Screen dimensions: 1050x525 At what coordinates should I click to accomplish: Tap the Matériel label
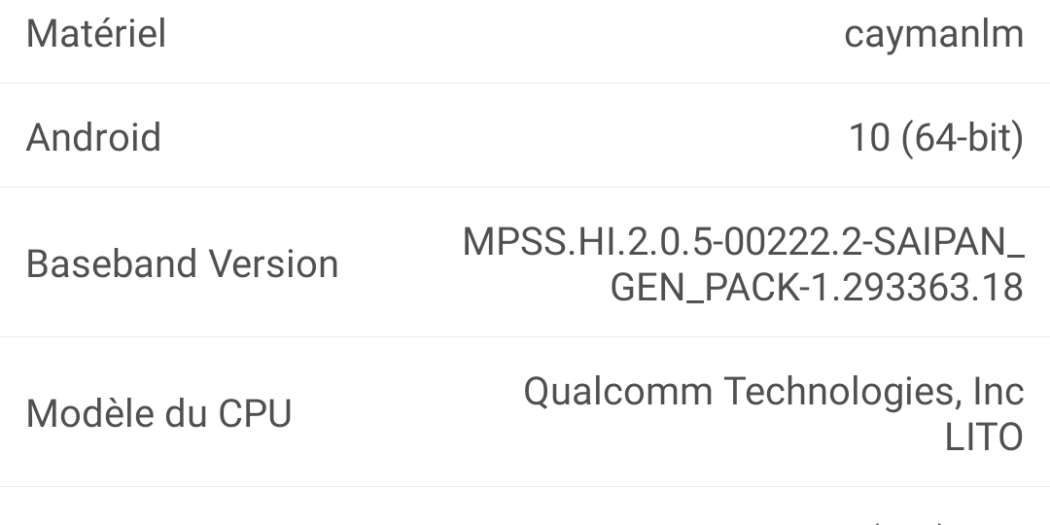[96, 35]
